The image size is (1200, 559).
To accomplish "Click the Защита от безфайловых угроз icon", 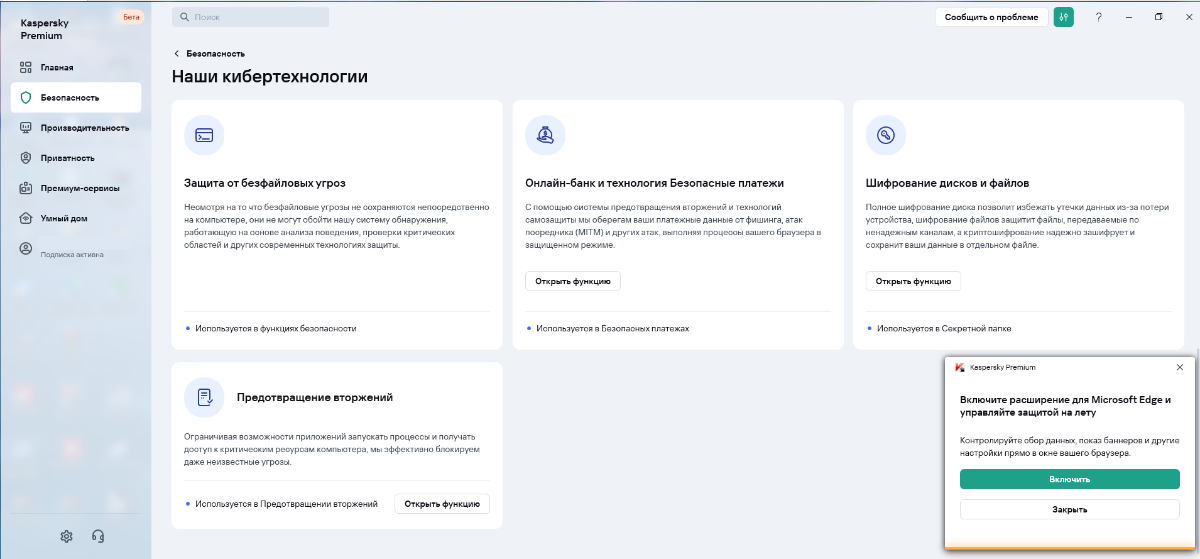I will pyautogui.click(x=204, y=135).
